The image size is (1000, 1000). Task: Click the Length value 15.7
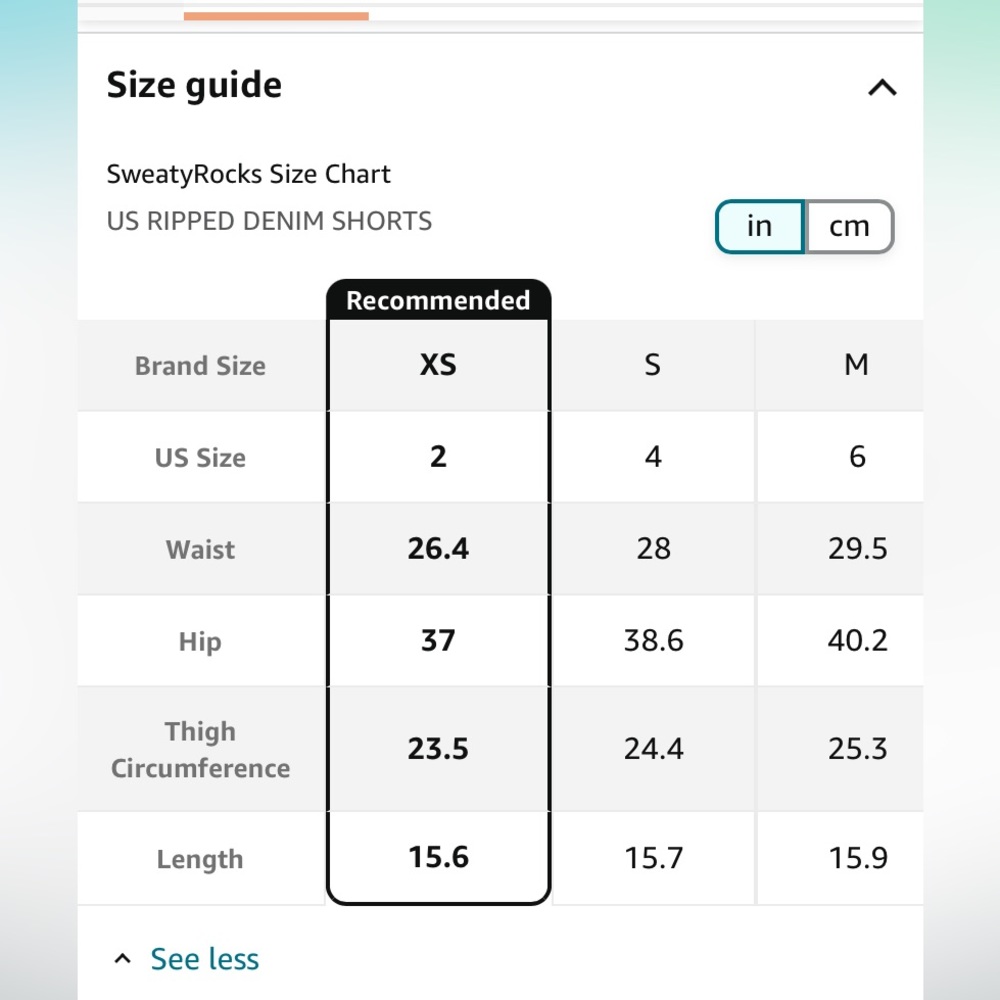pos(654,858)
